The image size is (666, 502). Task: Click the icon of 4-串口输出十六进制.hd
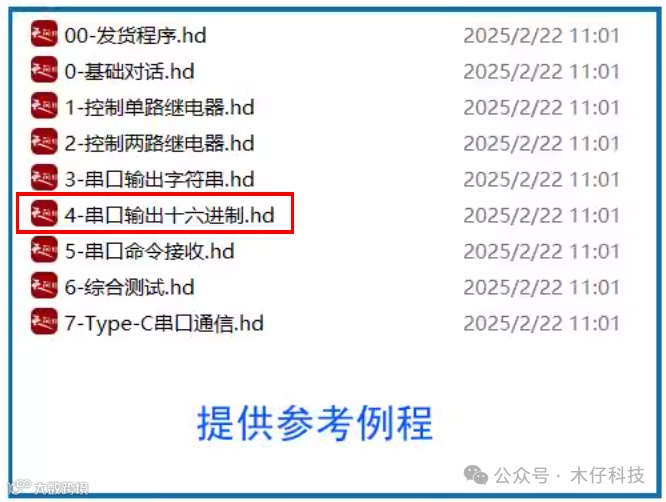pos(44,213)
